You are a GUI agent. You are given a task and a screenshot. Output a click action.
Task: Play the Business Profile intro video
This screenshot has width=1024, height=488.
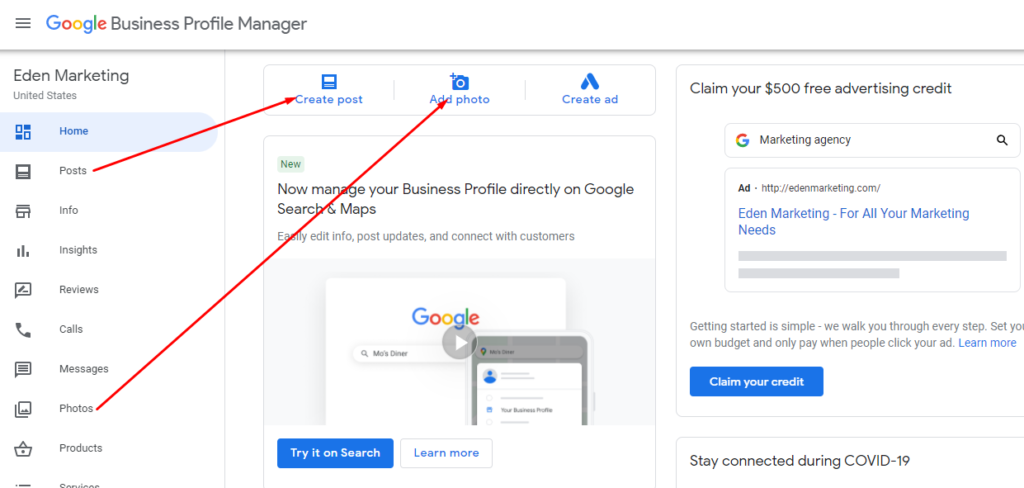(x=459, y=343)
